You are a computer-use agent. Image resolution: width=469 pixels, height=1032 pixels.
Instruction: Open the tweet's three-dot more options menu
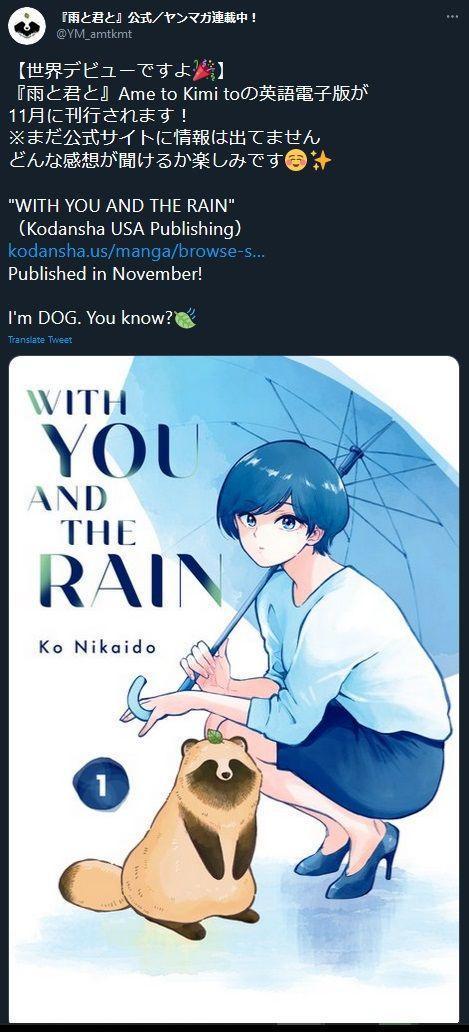coord(452,17)
